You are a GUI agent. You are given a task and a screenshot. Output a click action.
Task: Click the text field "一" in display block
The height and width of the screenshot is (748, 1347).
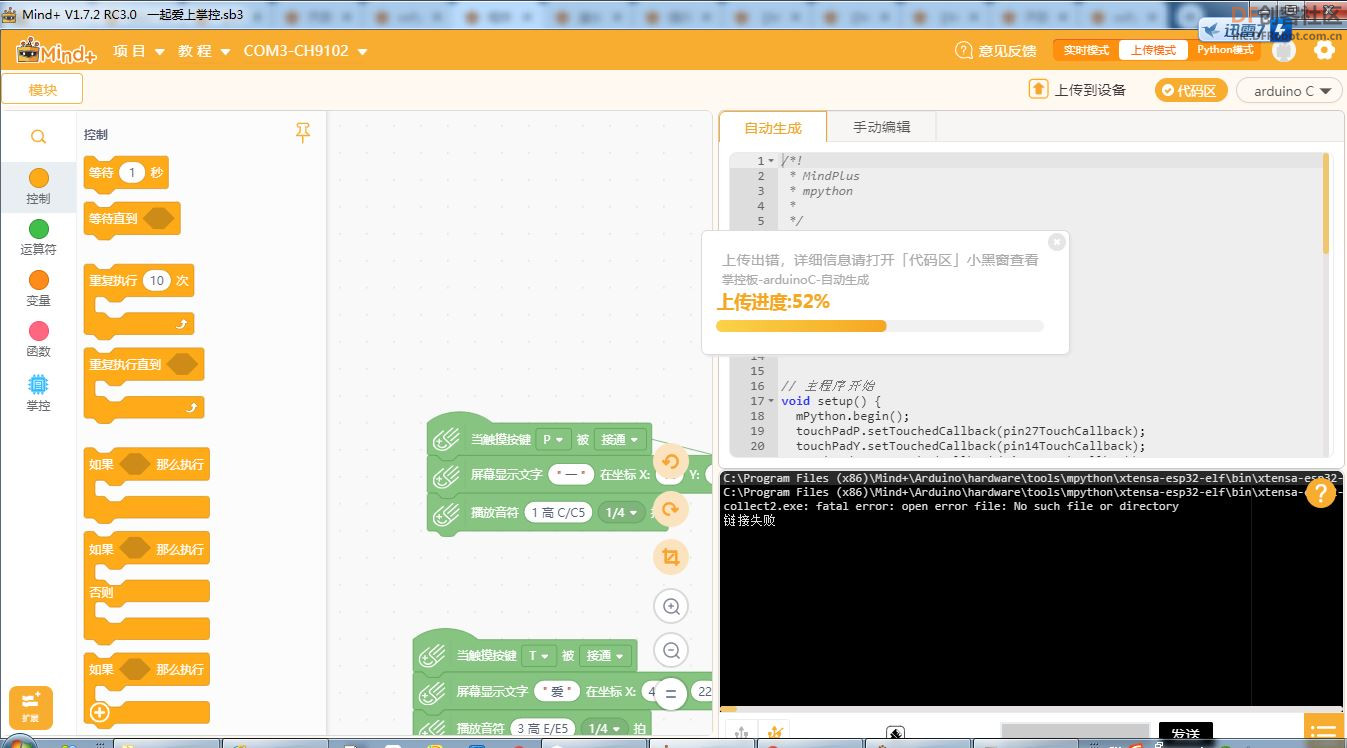tap(572, 475)
